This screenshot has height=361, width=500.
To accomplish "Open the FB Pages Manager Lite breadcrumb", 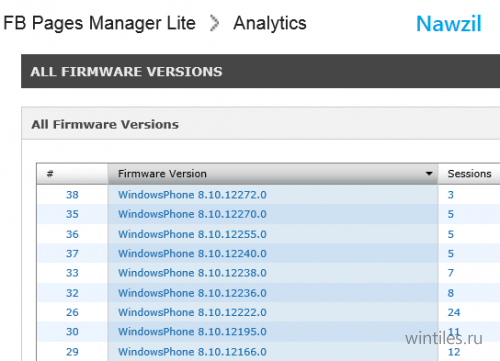I will (99, 24).
